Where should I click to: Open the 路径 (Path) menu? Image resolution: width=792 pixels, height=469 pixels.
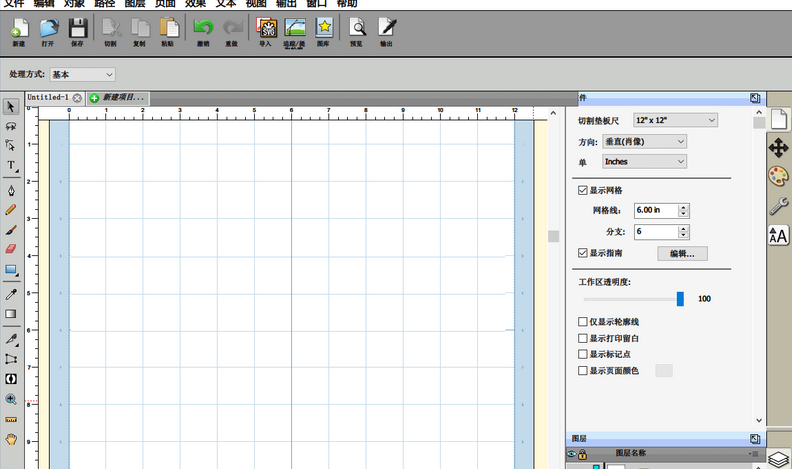105,4
